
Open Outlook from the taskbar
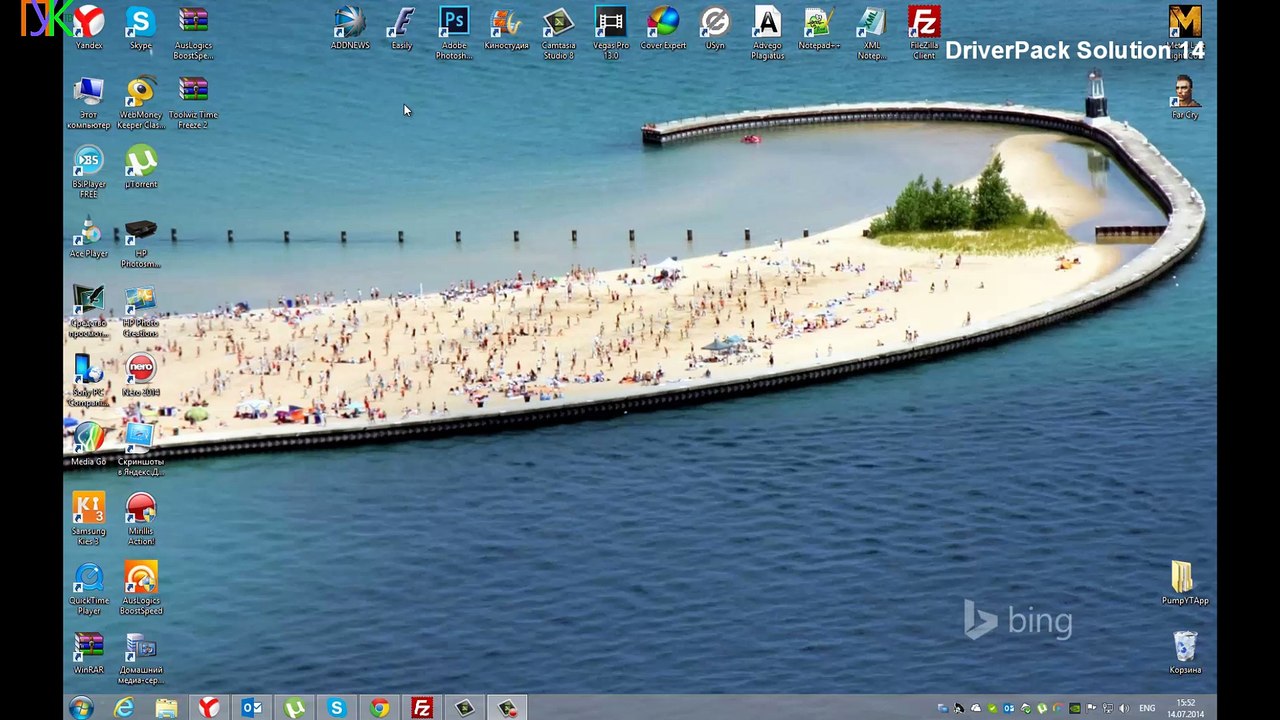click(251, 708)
